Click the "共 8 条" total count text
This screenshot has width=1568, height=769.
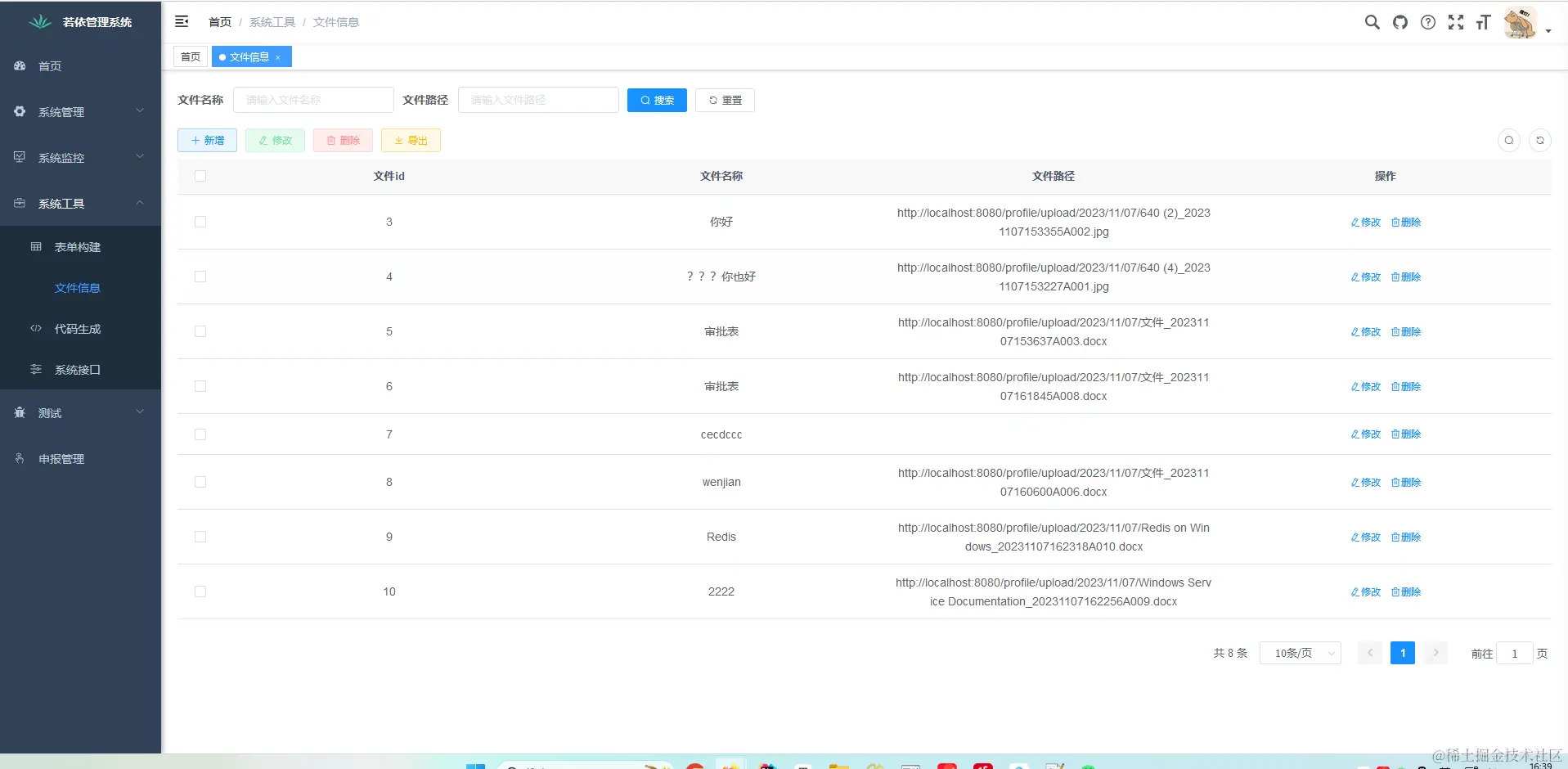(1230, 653)
